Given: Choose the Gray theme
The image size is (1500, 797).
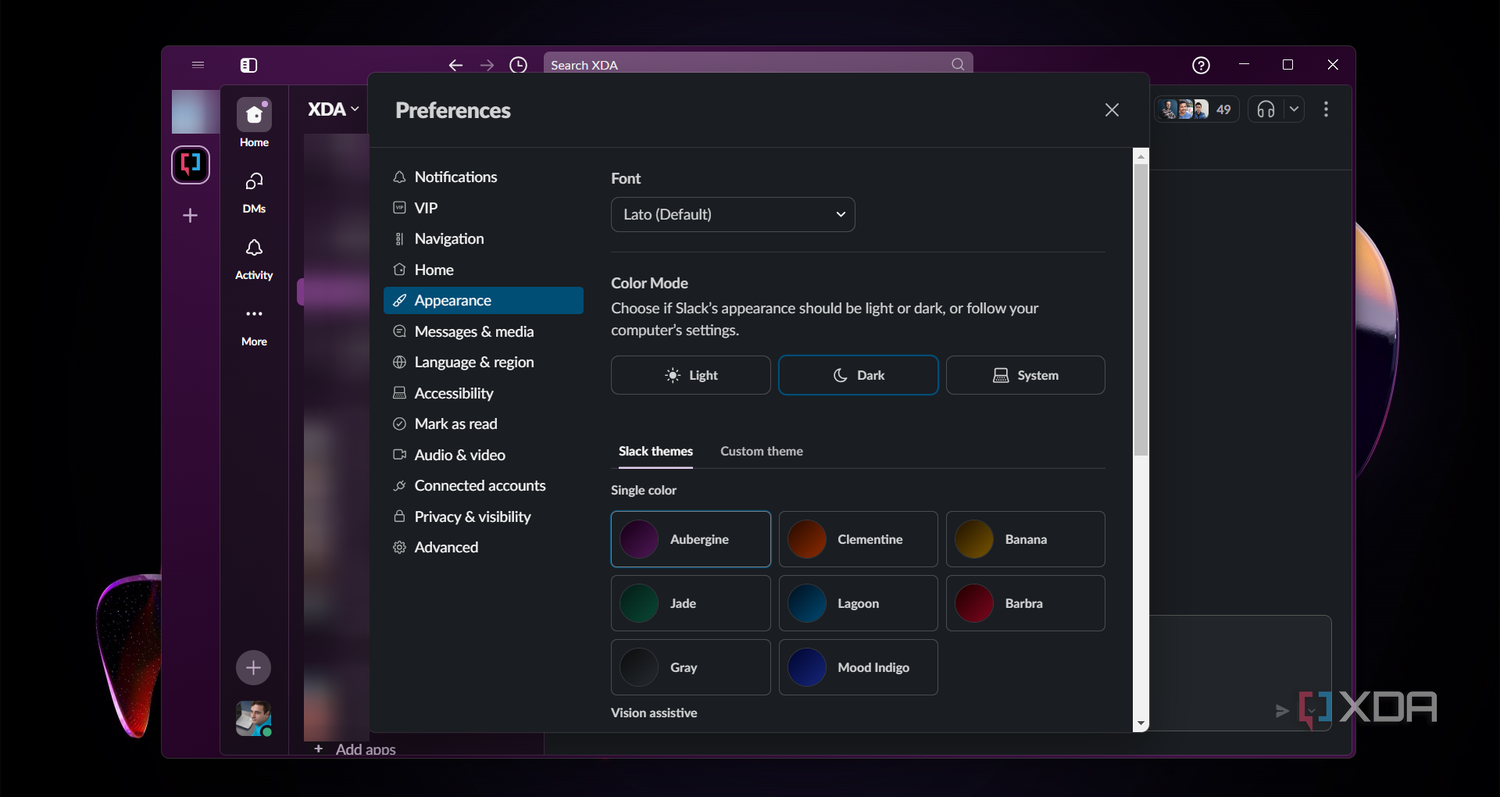Looking at the screenshot, I should coord(691,667).
